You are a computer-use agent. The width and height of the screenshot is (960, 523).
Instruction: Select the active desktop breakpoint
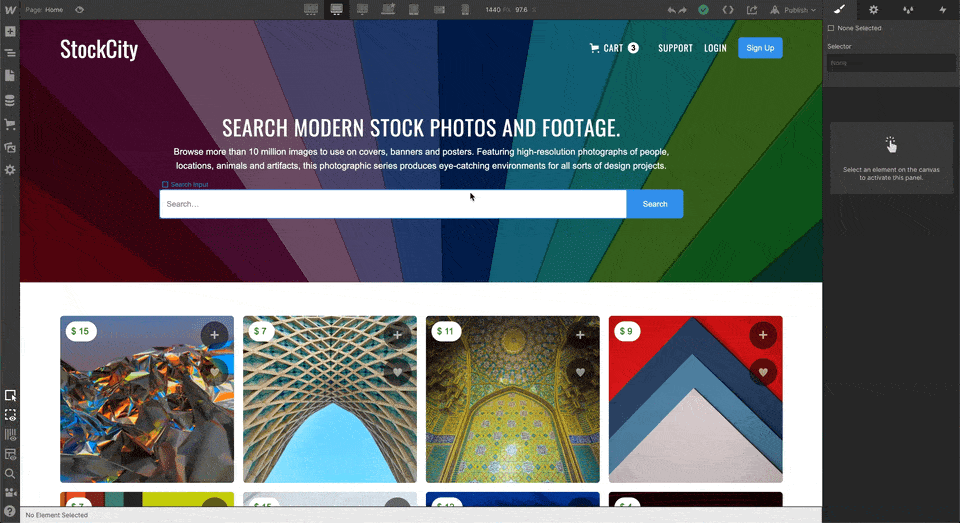click(336, 10)
